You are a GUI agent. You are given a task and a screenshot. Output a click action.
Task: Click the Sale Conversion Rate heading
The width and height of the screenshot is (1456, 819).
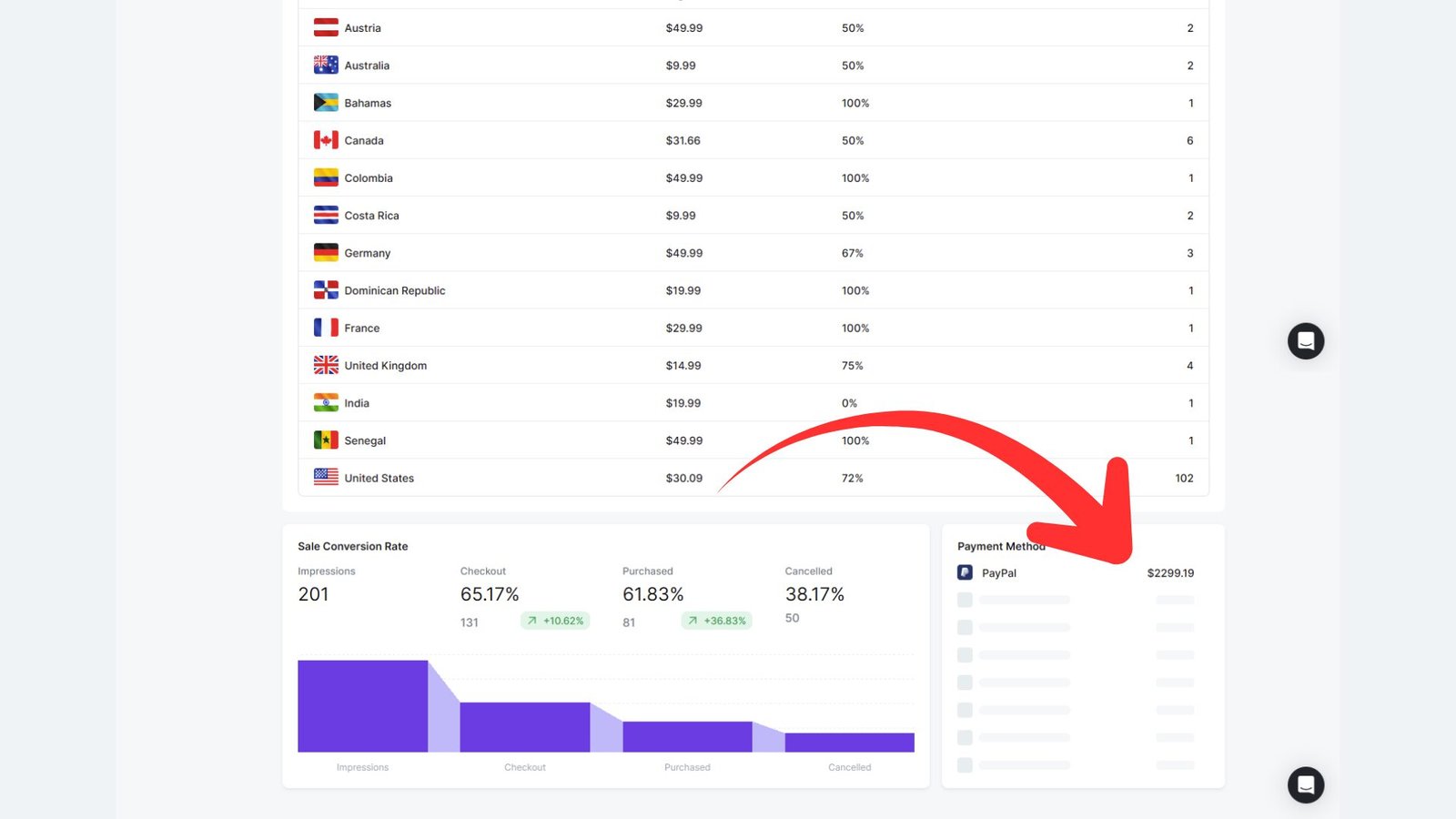pyautogui.click(x=352, y=546)
